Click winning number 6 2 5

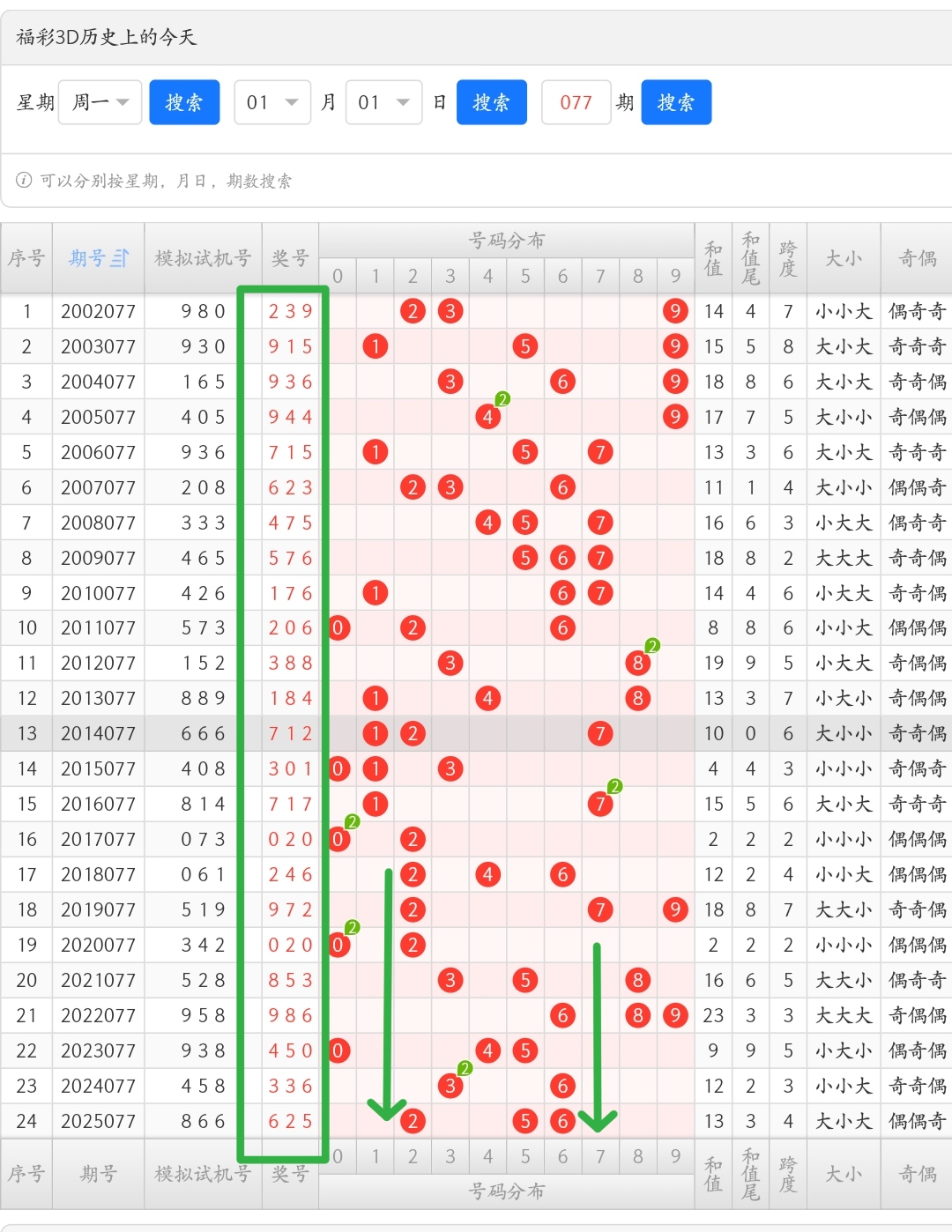coord(290,1121)
